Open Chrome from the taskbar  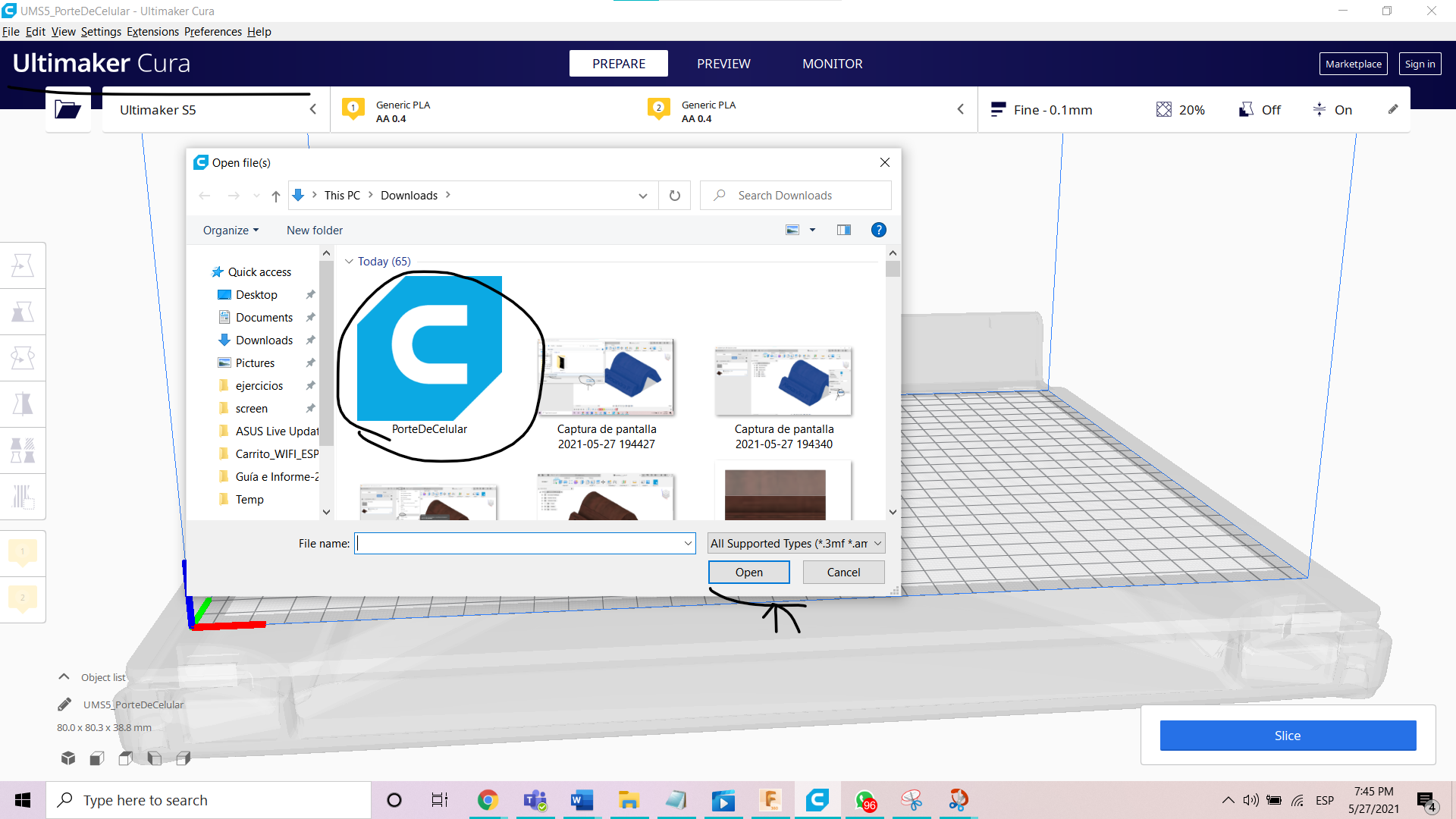point(488,800)
